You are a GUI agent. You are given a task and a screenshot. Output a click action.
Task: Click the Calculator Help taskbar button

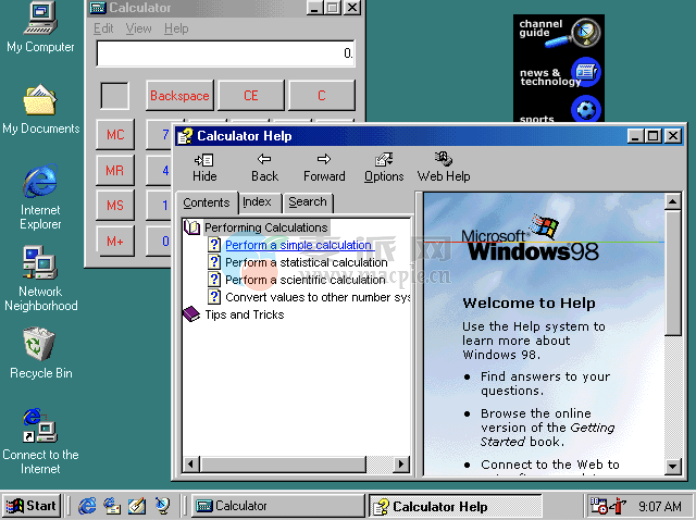coord(455,506)
